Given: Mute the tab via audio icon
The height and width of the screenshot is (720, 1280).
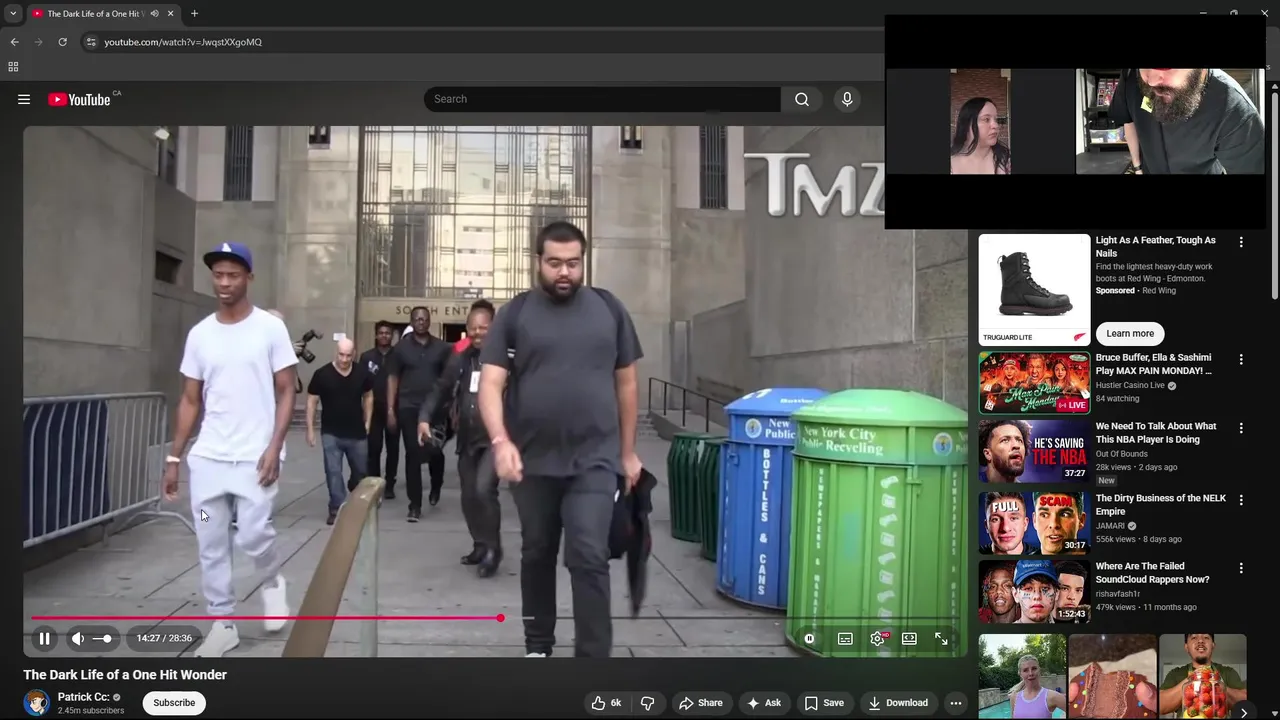Looking at the screenshot, I should [x=154, y=14].
